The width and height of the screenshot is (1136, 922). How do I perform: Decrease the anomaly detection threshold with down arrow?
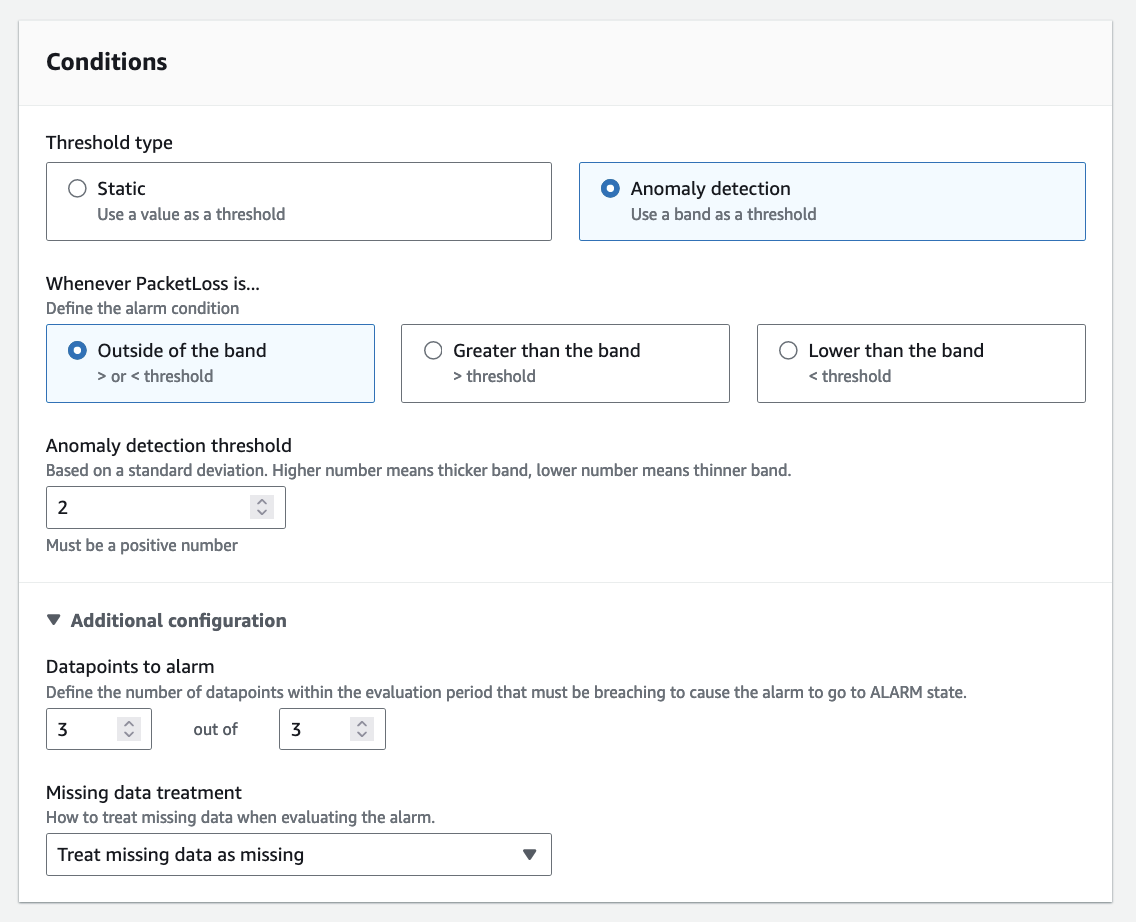[x=262, y=514]
